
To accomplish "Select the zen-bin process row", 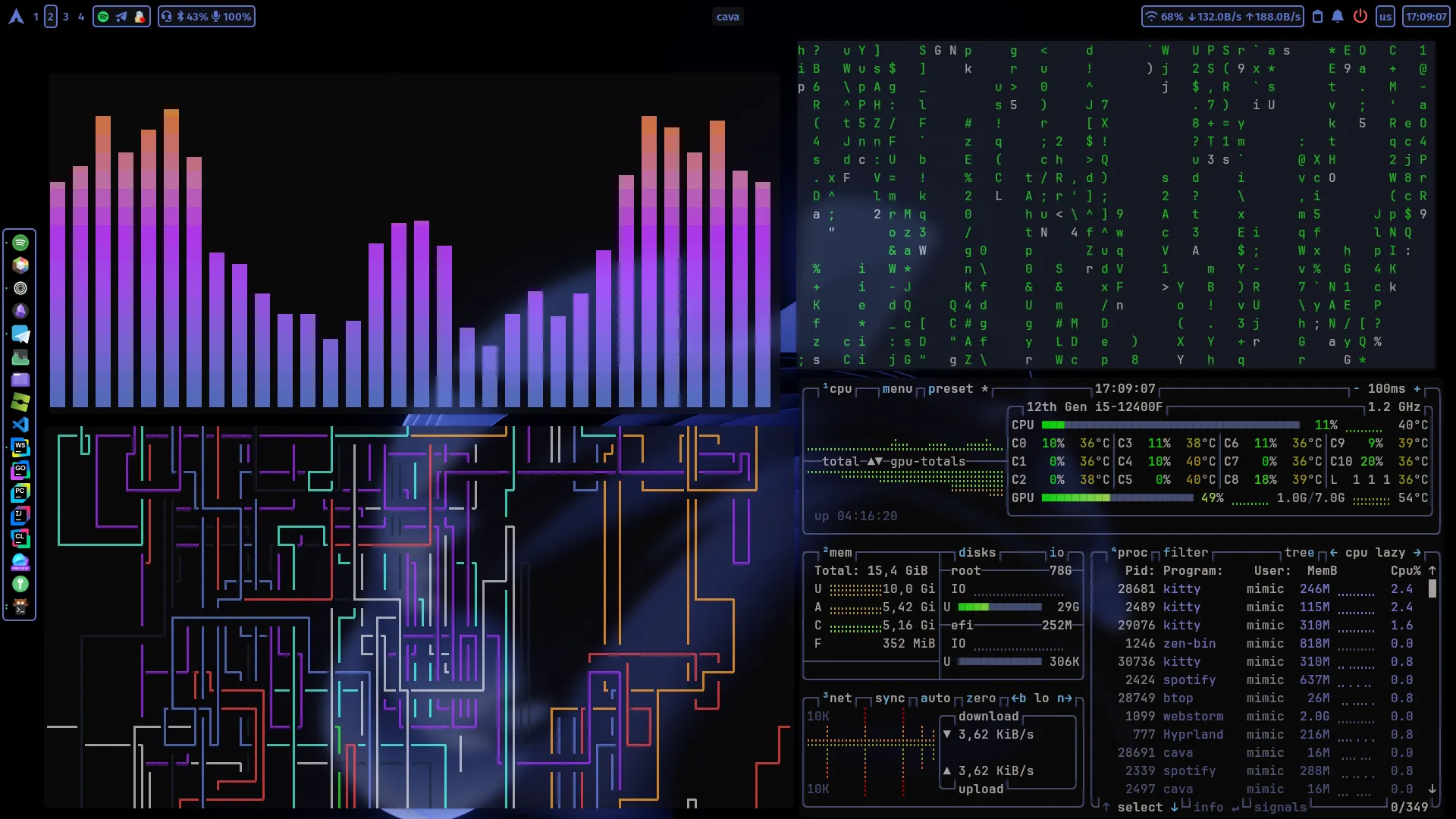I will click(1265, 644).
